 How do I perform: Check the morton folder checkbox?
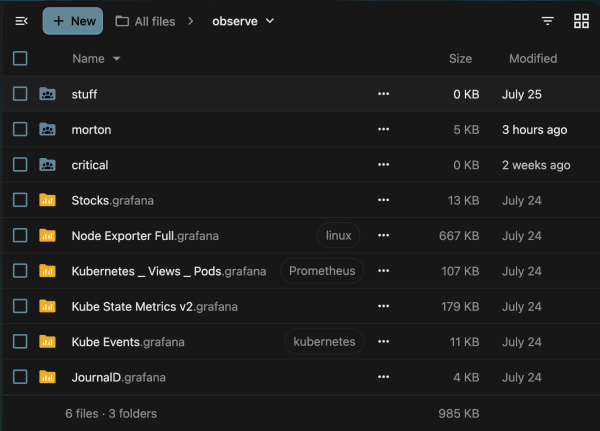tap(20, 129)
